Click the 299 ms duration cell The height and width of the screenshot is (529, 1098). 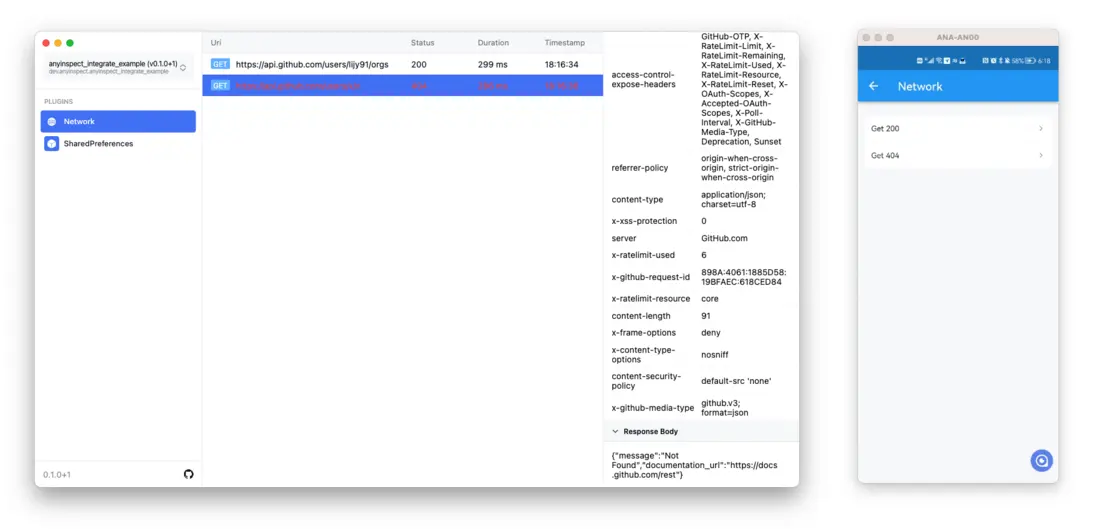click(492, 64)
